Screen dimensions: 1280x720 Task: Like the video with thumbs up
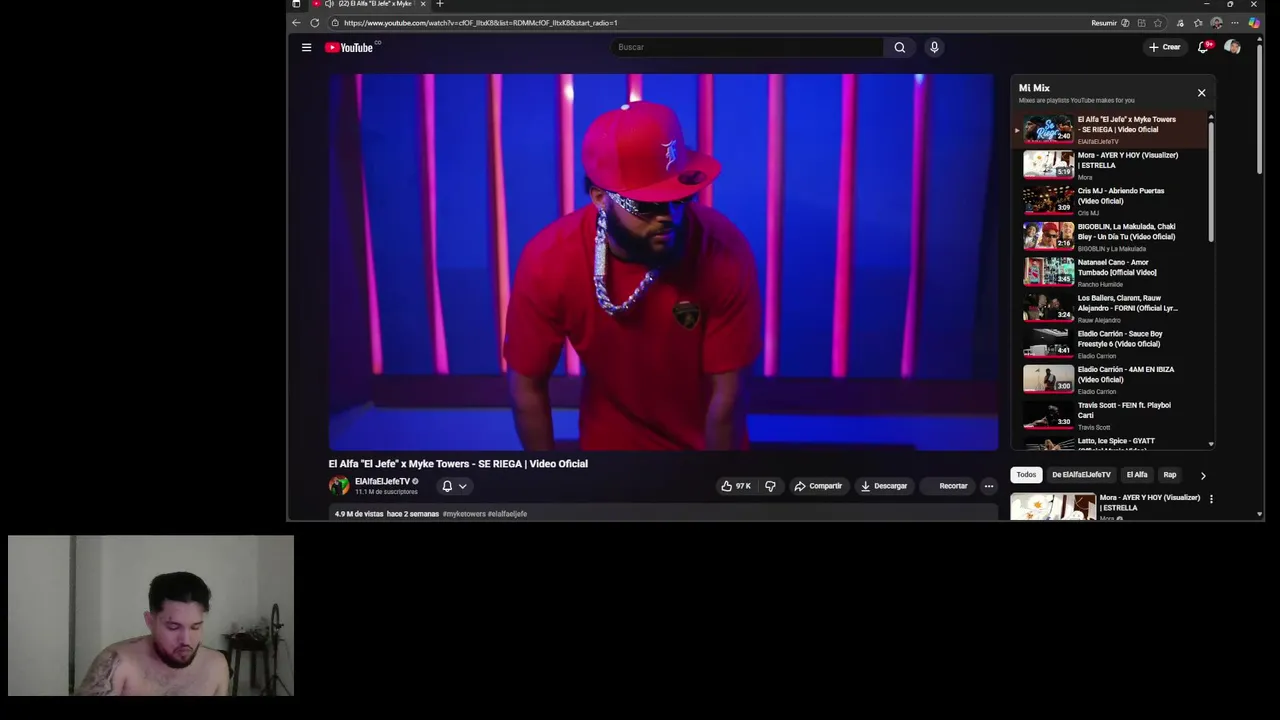pos(736,486)
